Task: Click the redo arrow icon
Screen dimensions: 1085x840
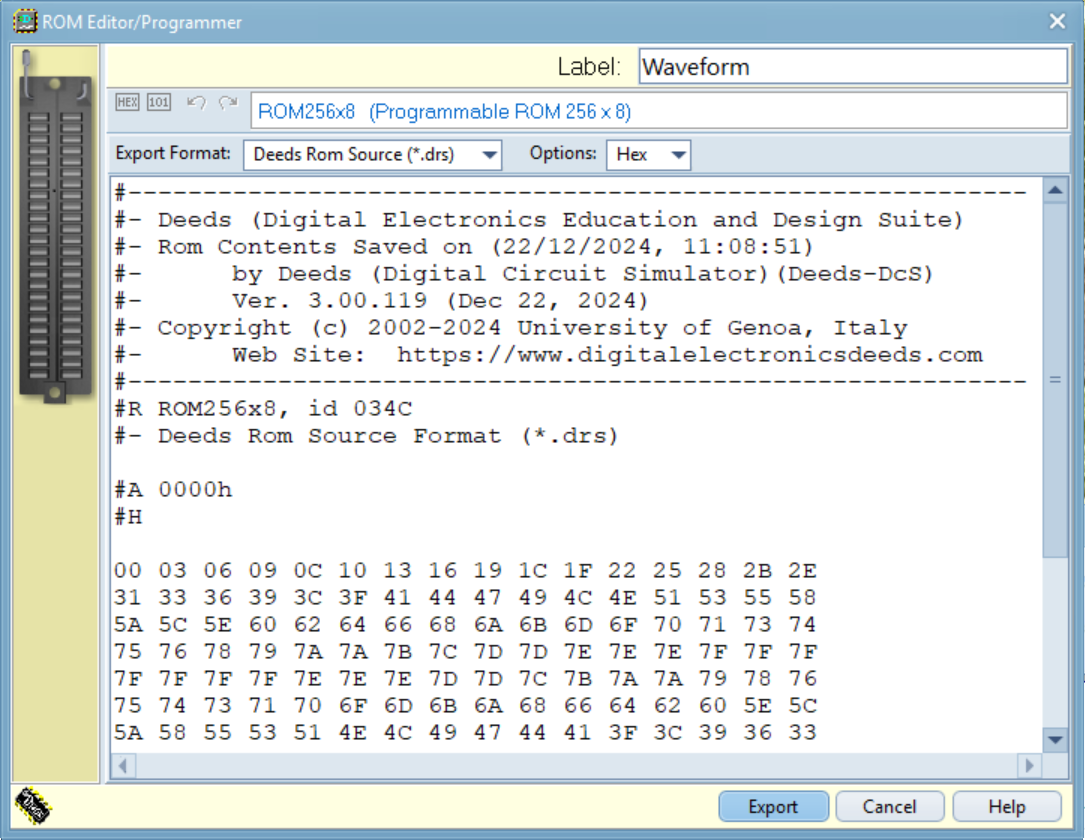Action: [x=228, y=103]
